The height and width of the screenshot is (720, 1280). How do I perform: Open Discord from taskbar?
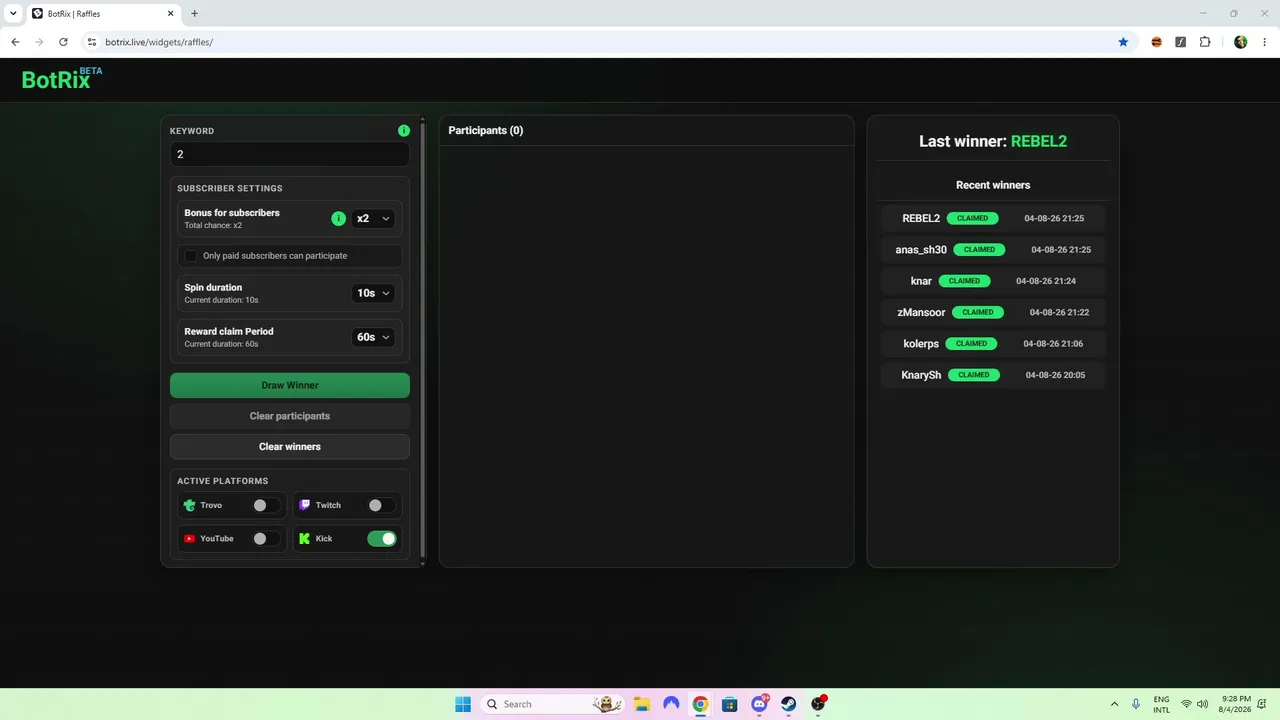(759, 704)
